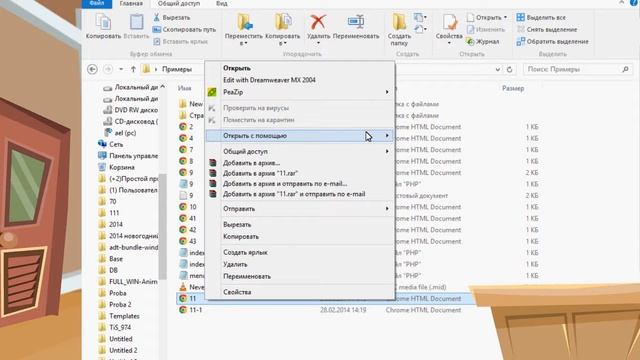
Task: Click Обратить выделение in the ribbon
Action: pos(553,41)
